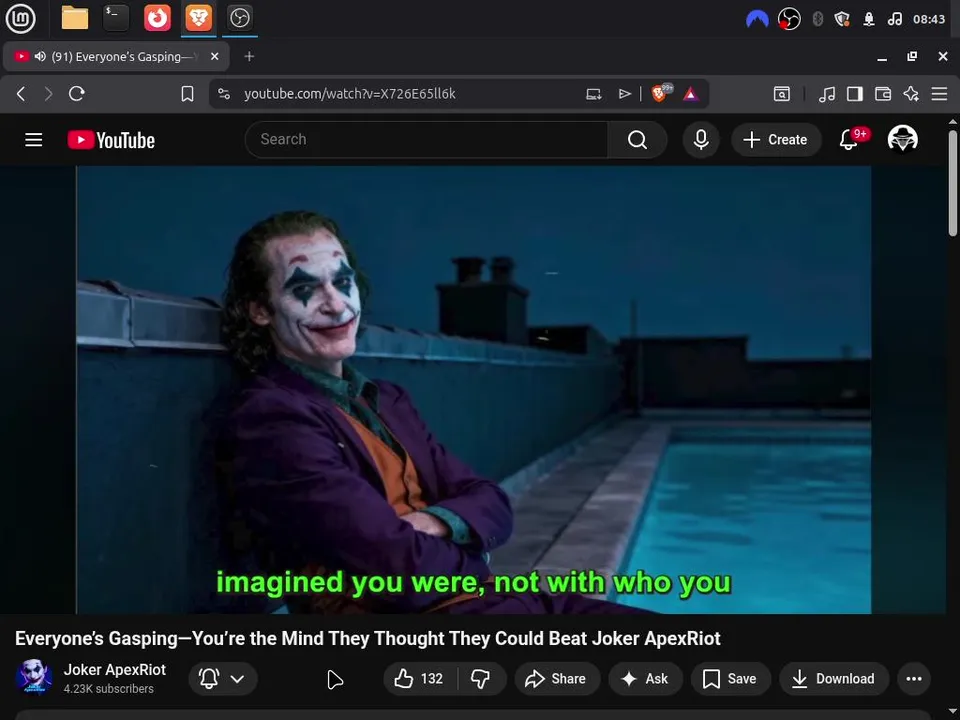Open the Brave main hamburger menu

[x=939, y=94]
